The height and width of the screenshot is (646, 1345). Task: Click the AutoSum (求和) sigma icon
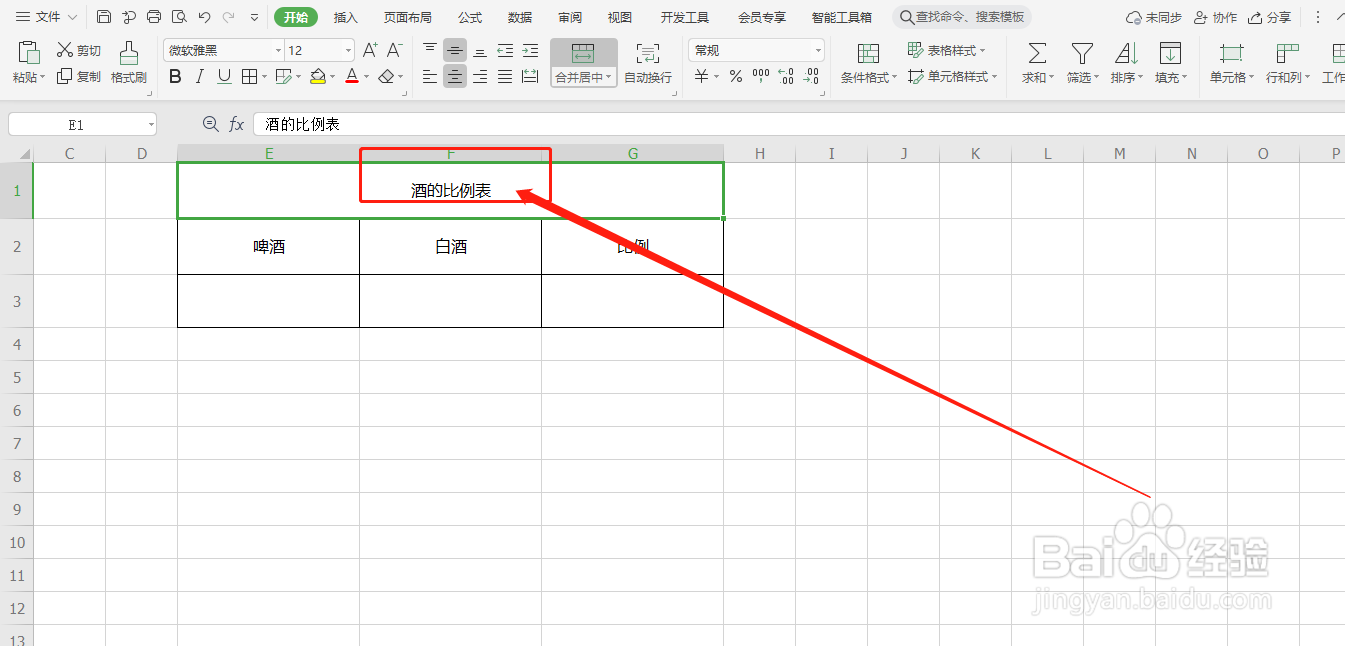[1038, 53]
